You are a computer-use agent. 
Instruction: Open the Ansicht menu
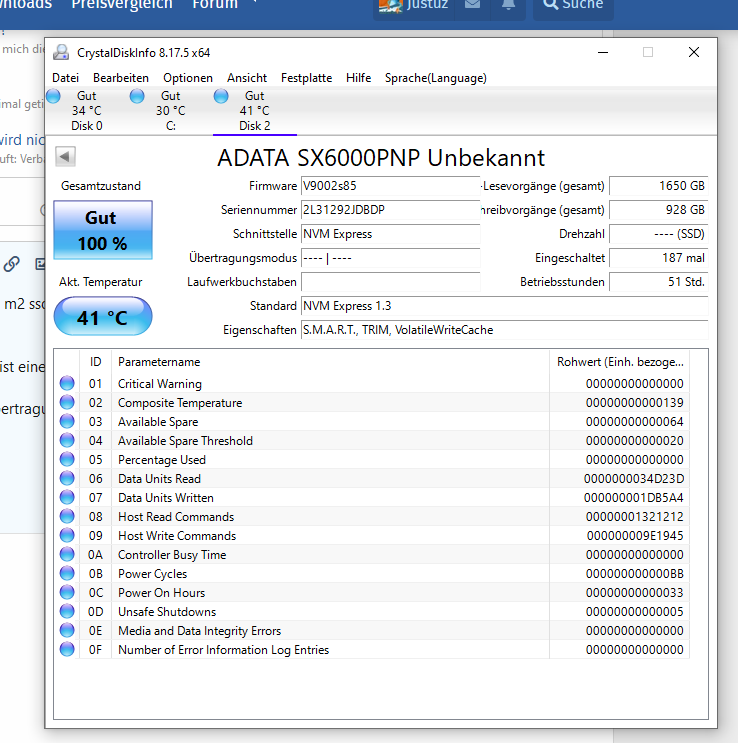click(246, 78)
